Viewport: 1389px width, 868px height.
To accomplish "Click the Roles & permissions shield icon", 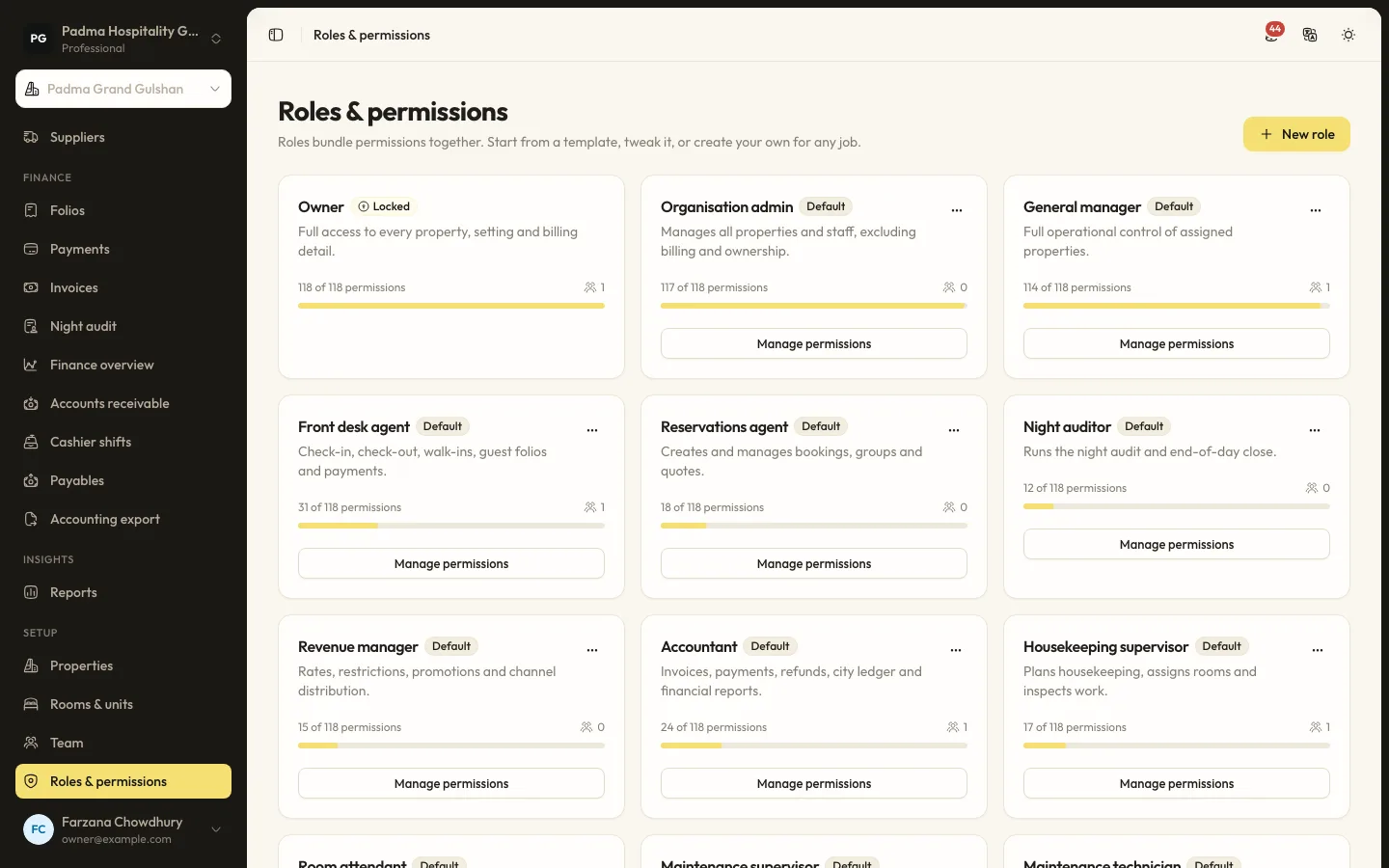I will click(x=31, y=781).
